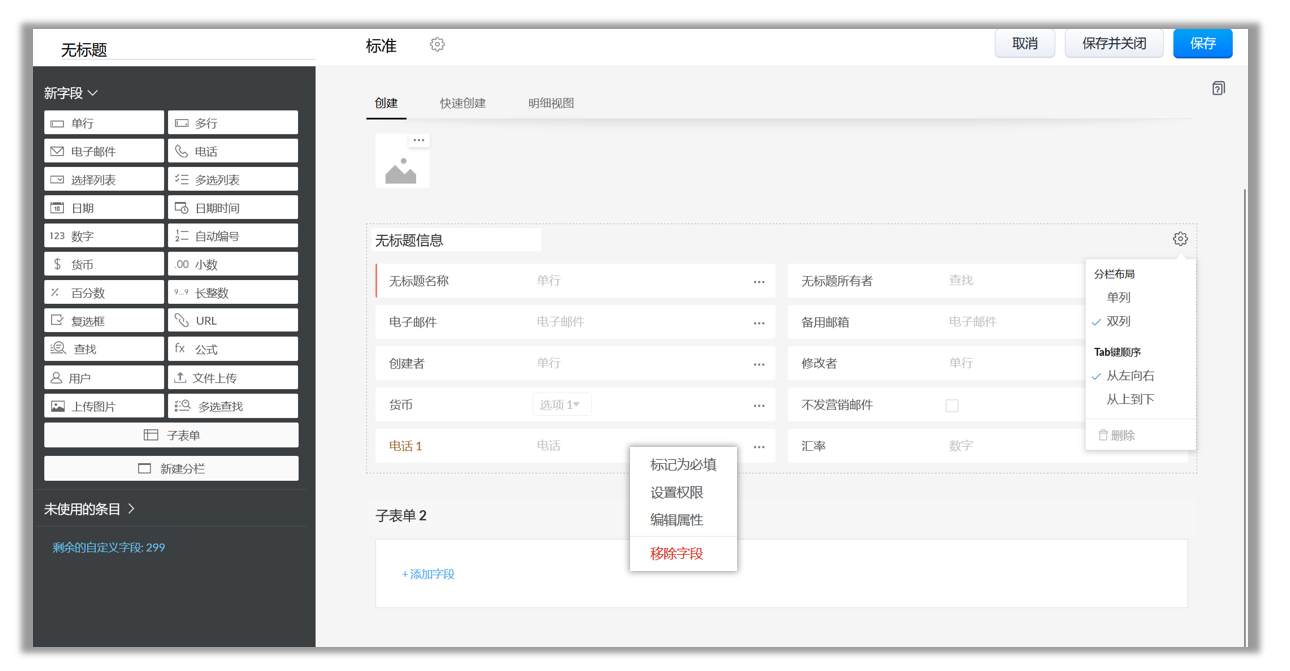The image size is (1290, 671).
Task: Click the 无标题 layout name field
Action: click(x=180, y=49)
